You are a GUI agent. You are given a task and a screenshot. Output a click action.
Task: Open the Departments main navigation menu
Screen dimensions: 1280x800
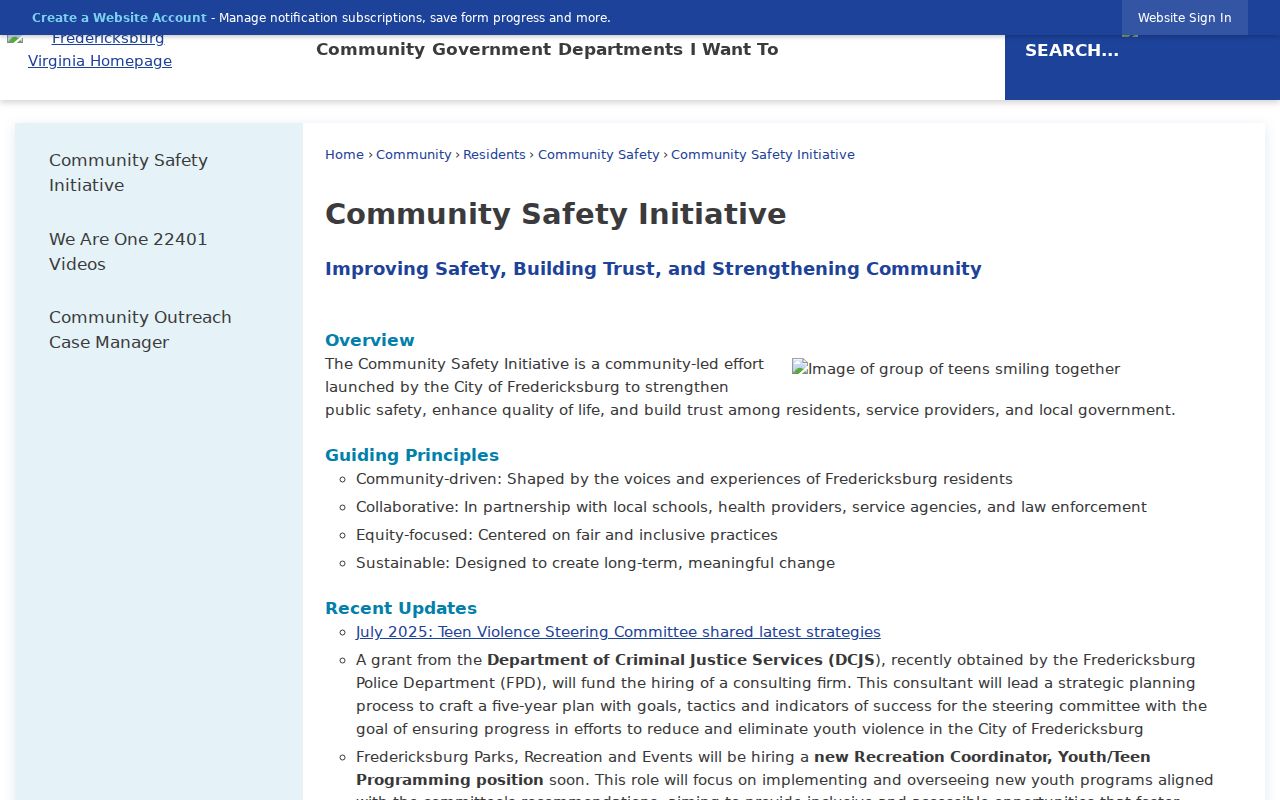pos(620,49)
